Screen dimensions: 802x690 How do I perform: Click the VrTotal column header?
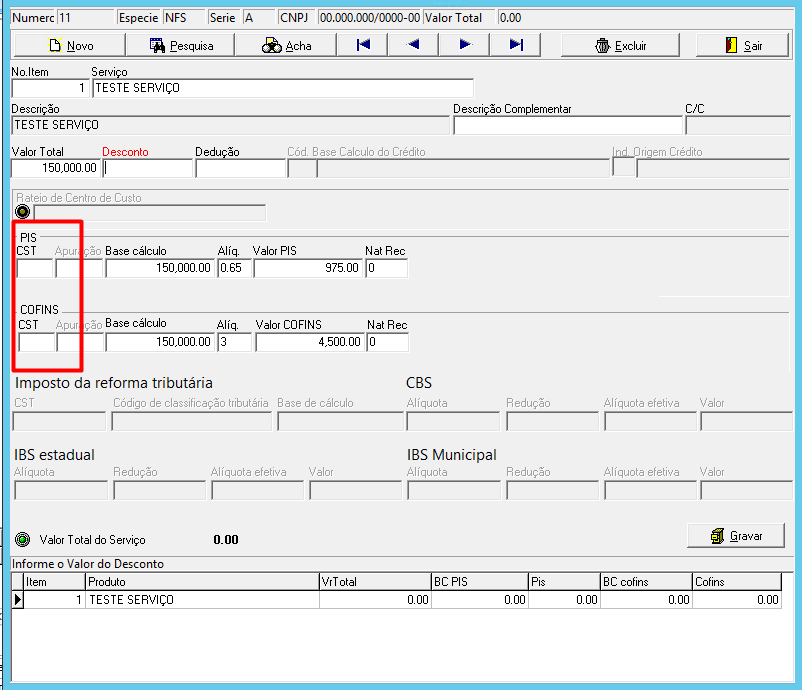(x=375, y=582)
